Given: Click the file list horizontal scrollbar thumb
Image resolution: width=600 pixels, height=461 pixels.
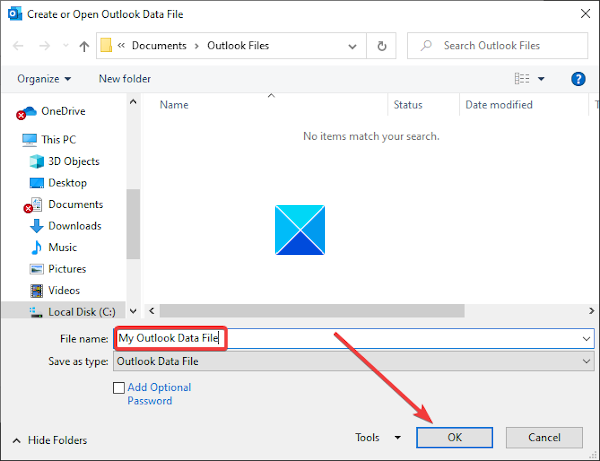Looking at the screenshot, I should 312,311.
